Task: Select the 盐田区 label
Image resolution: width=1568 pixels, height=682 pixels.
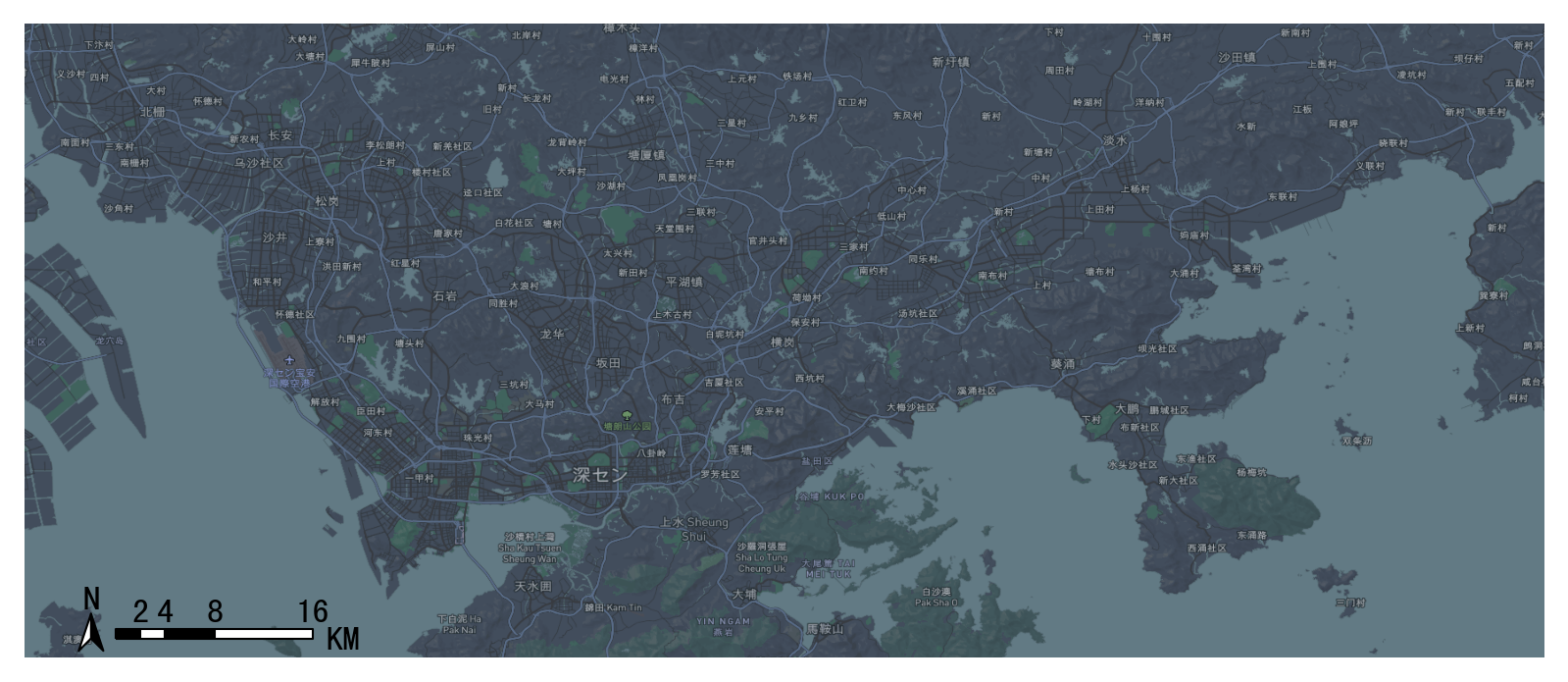Action: pyautogui.click(x=817, y=460)
